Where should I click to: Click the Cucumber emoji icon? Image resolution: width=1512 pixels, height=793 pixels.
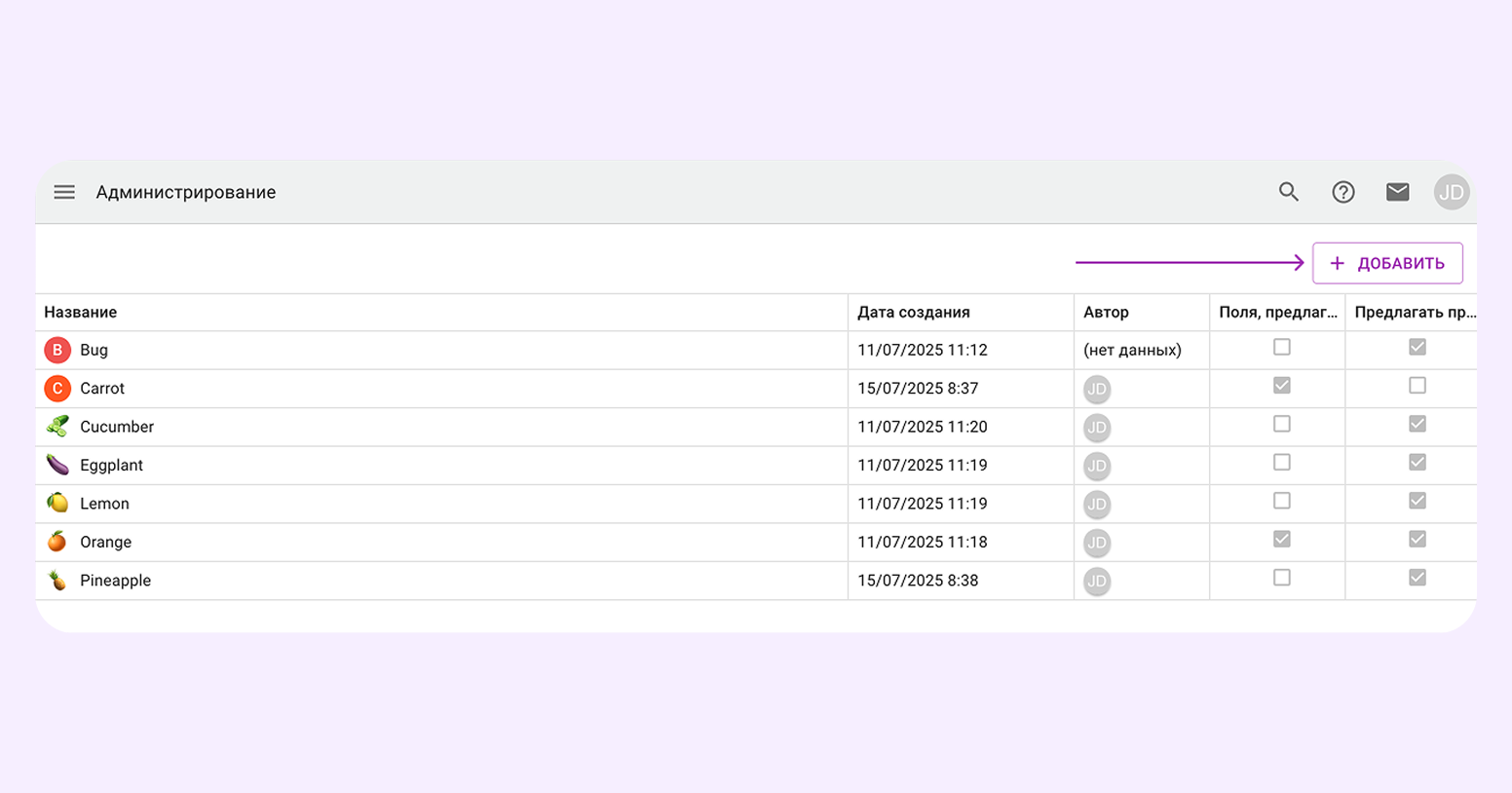(57, 427)
